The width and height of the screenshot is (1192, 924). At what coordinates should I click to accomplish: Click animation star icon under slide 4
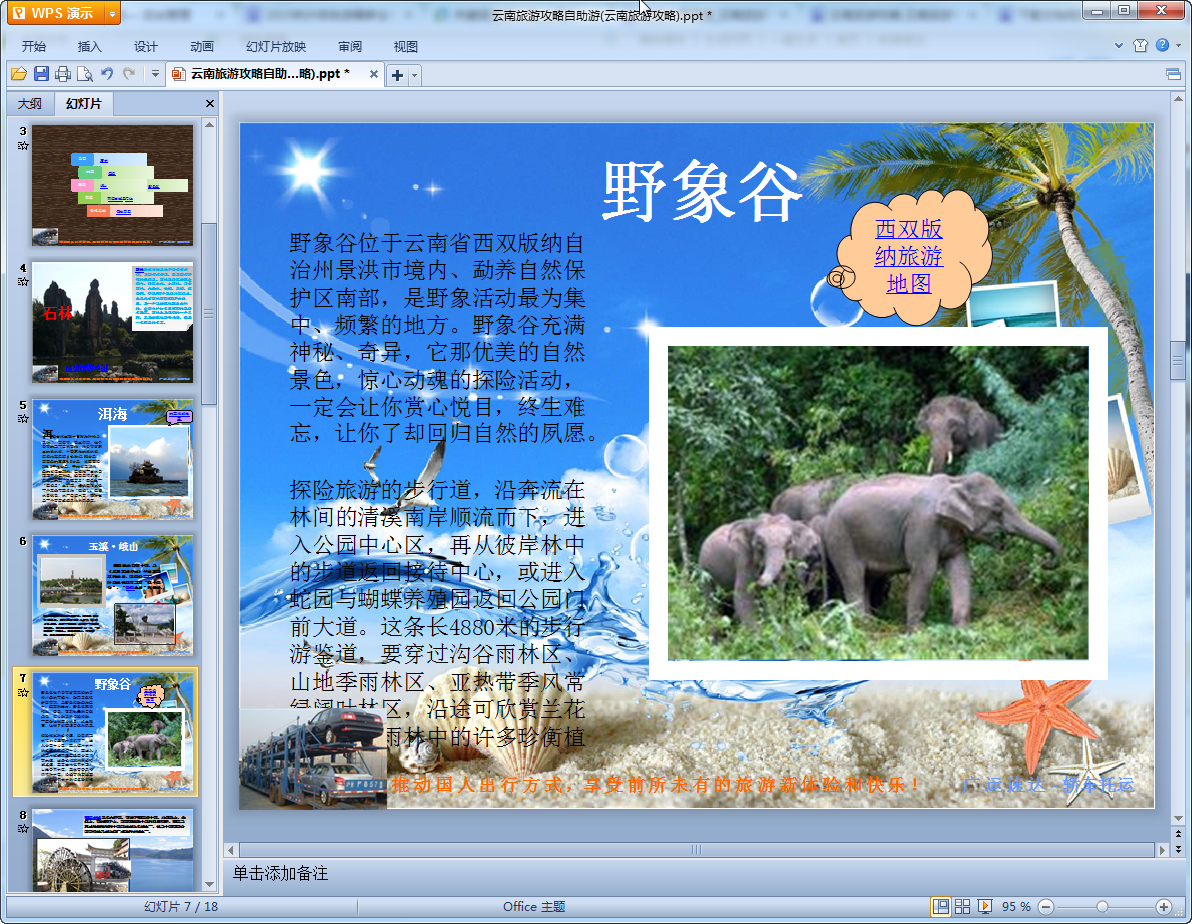(23, 282)
